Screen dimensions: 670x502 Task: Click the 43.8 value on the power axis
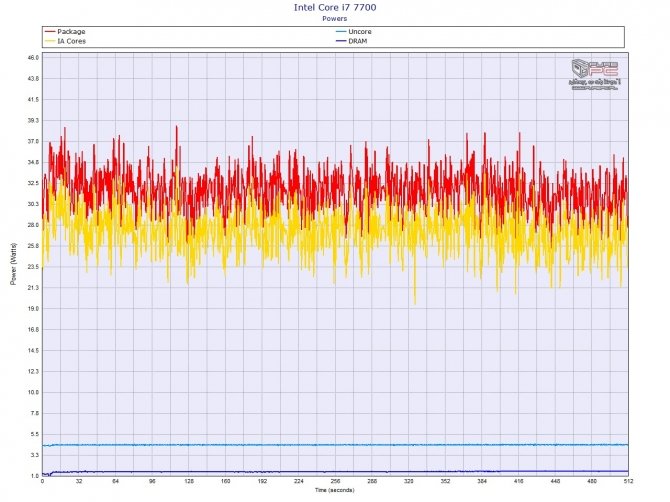coord(33,79)
